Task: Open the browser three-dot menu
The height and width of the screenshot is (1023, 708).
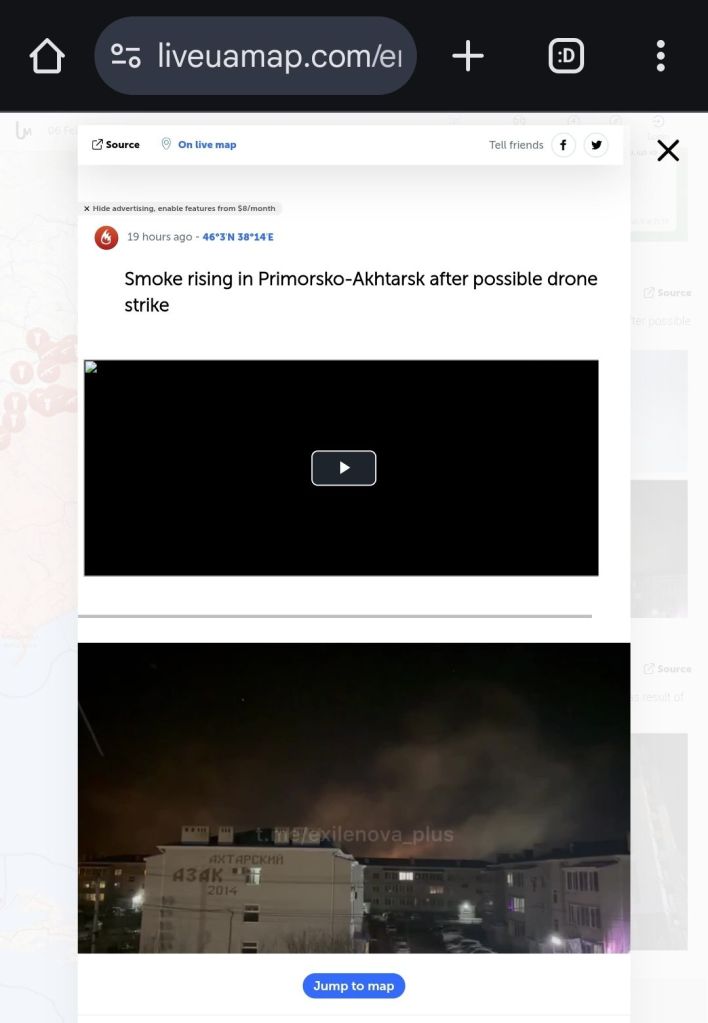Action: point(660,55)
